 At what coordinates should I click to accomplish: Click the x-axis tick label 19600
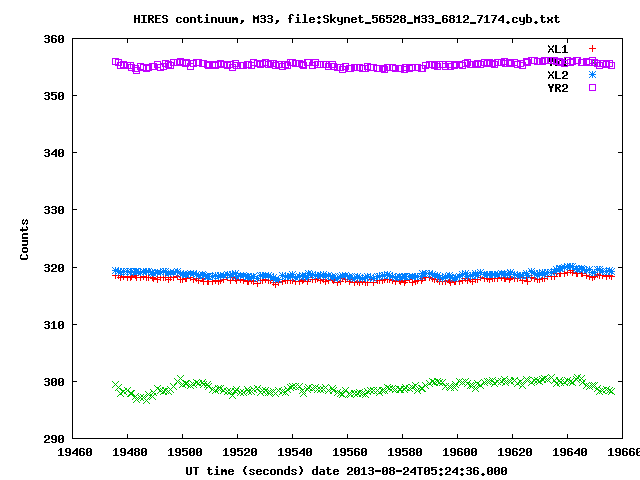(460, 452)
